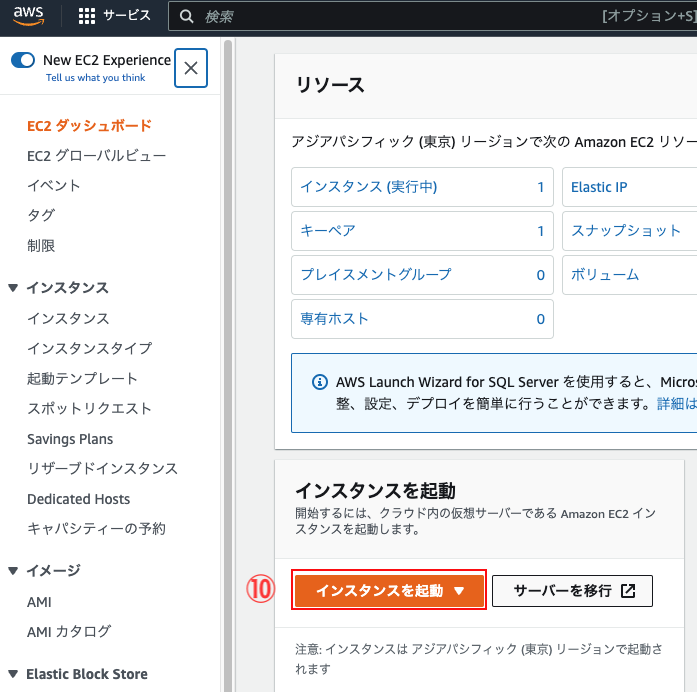The height and width of the screenshot is (692, 697).
Task: Open dropdown arrow on インスタンスを起動 button
Action: coord(459,591)
